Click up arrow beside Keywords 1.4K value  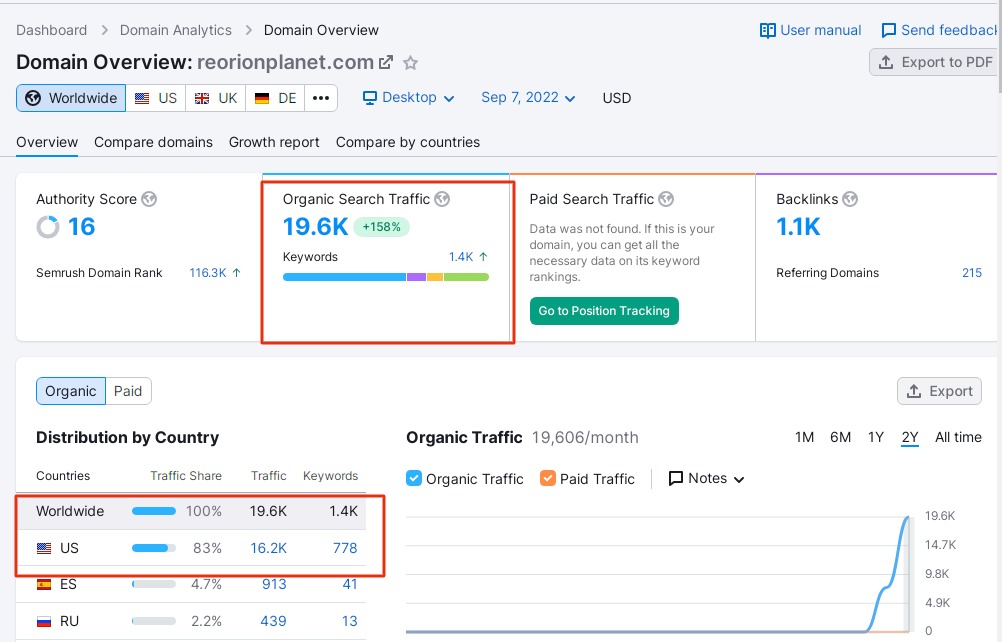pyautogui.click(x=483, y=257)
